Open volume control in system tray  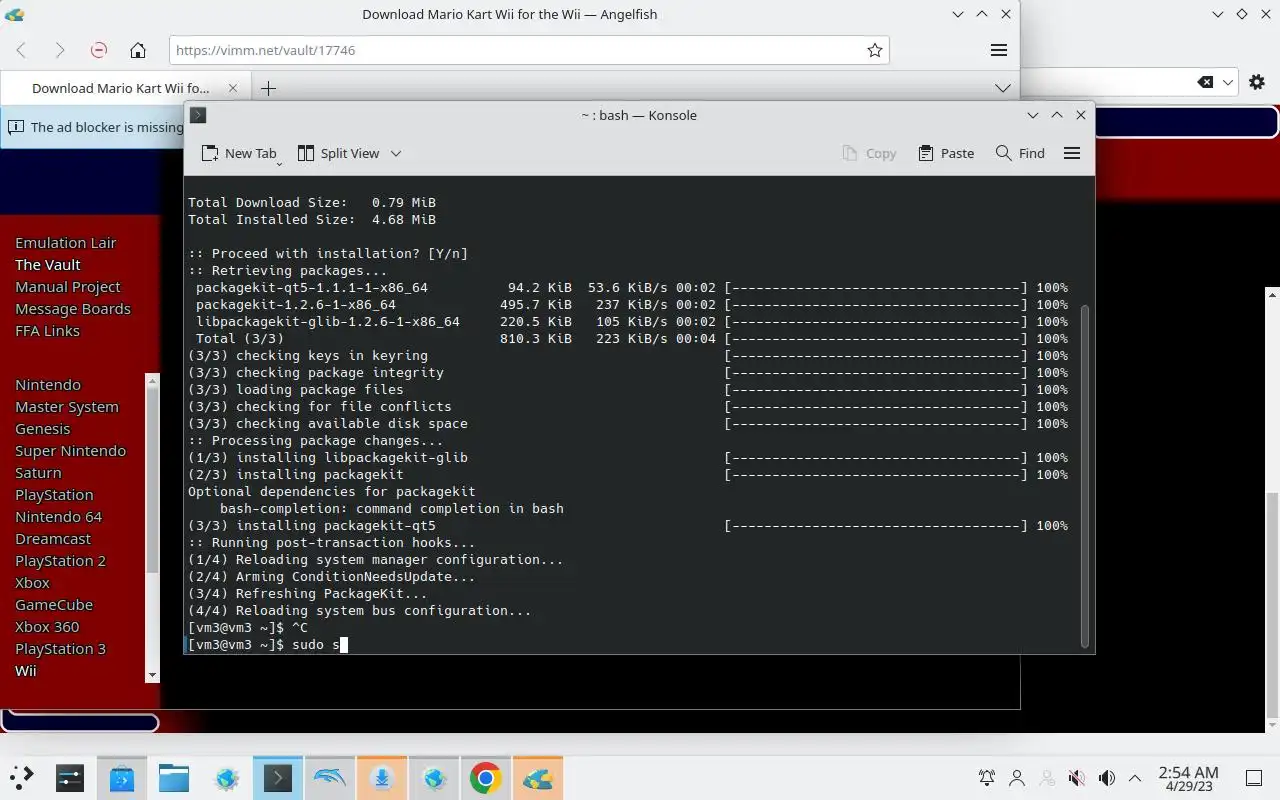pos(1106,777)
